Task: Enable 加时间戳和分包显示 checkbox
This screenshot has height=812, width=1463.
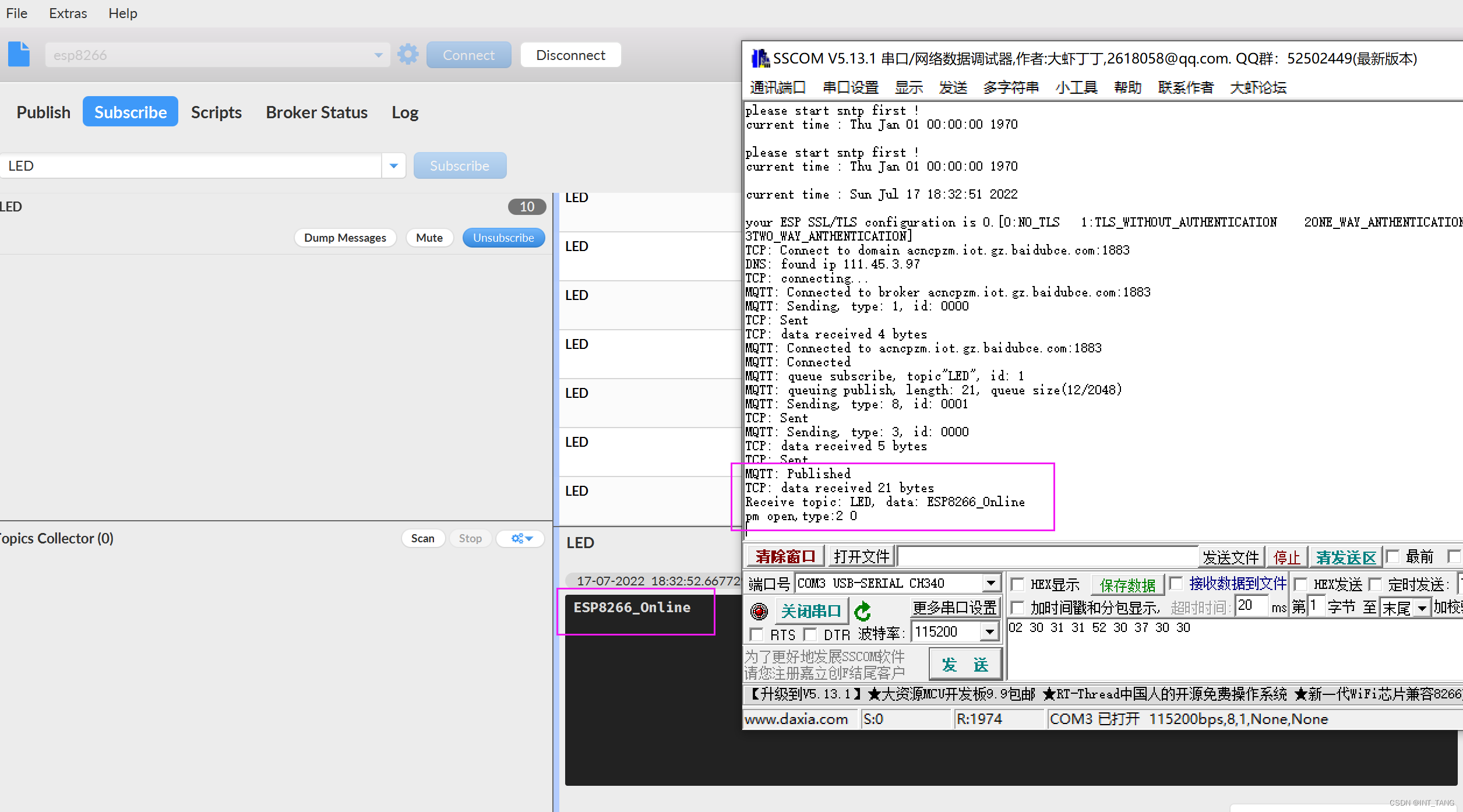Action: coord(1018,608)
